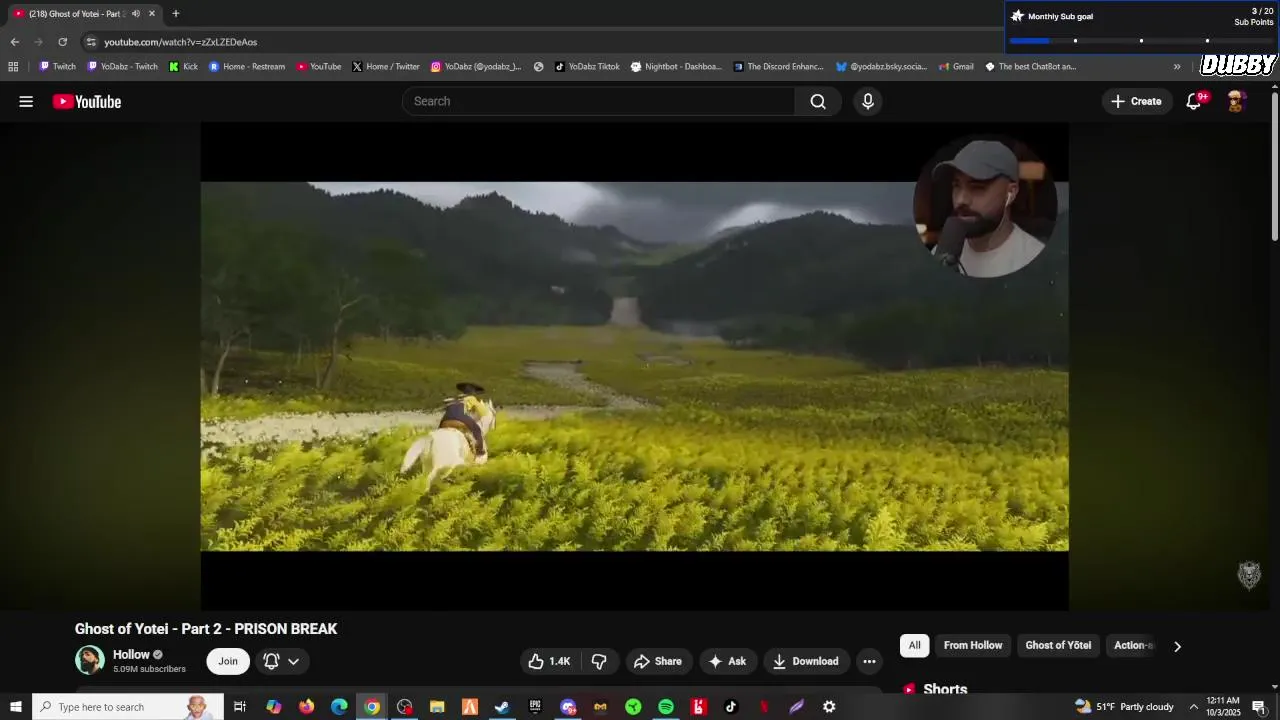Viewport: 1280px width, 720px height.
Task: Open the three-dots more actions menu
Action: (869, 661)
